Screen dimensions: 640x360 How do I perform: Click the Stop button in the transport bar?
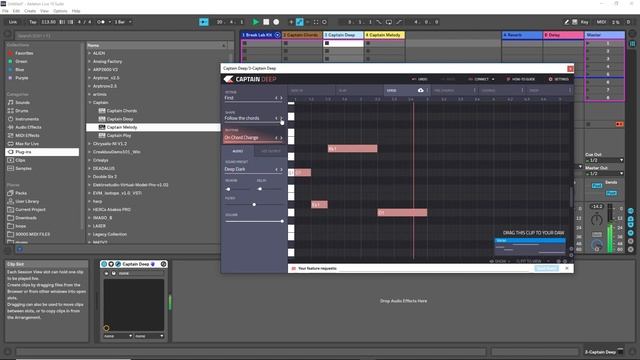pos(266,22)
